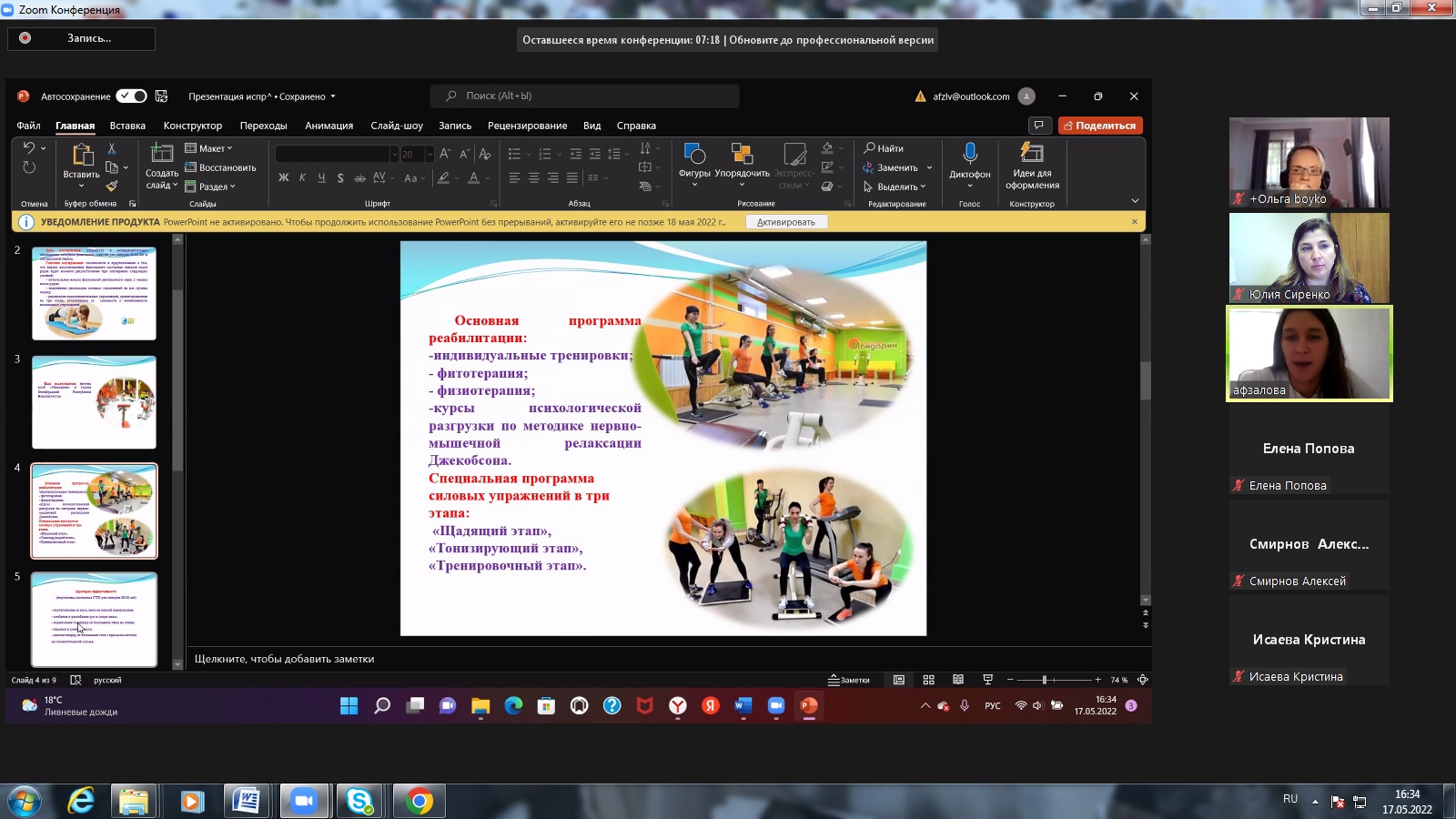Click the Заменить replace button

click(x=892, y=167)
